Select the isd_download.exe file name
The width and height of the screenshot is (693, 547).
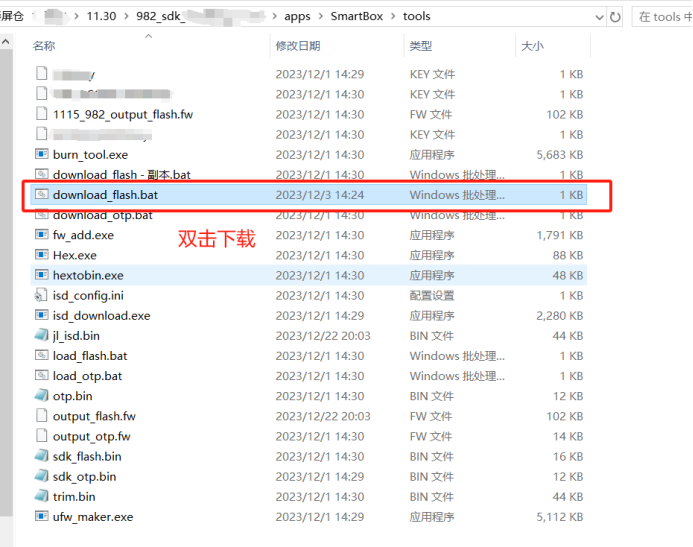click(101, 315)
